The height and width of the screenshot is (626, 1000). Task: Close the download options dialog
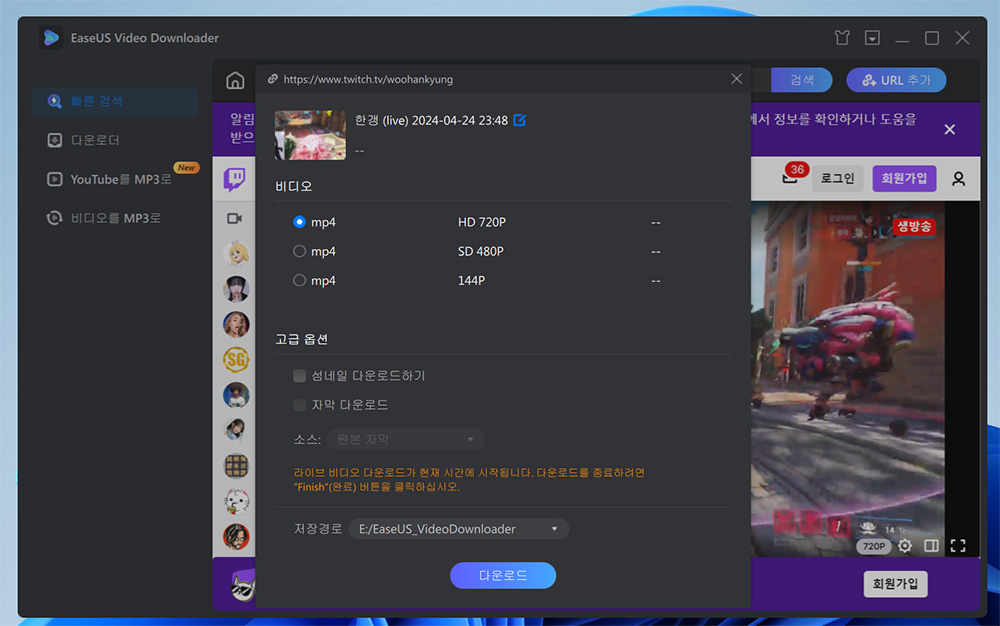(737, 78)
